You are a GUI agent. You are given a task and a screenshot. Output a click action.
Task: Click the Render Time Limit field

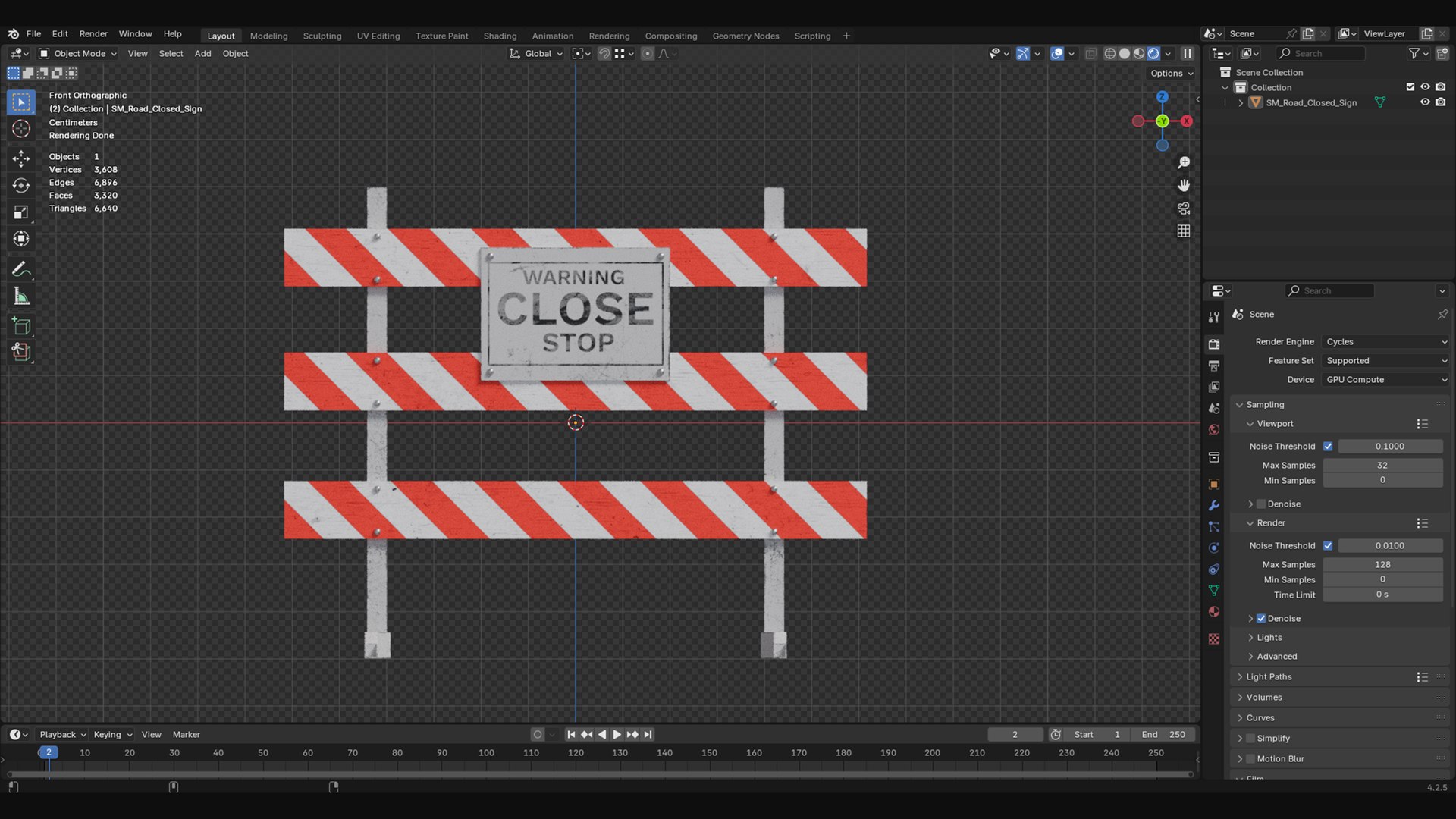(x=1382, y=595)
